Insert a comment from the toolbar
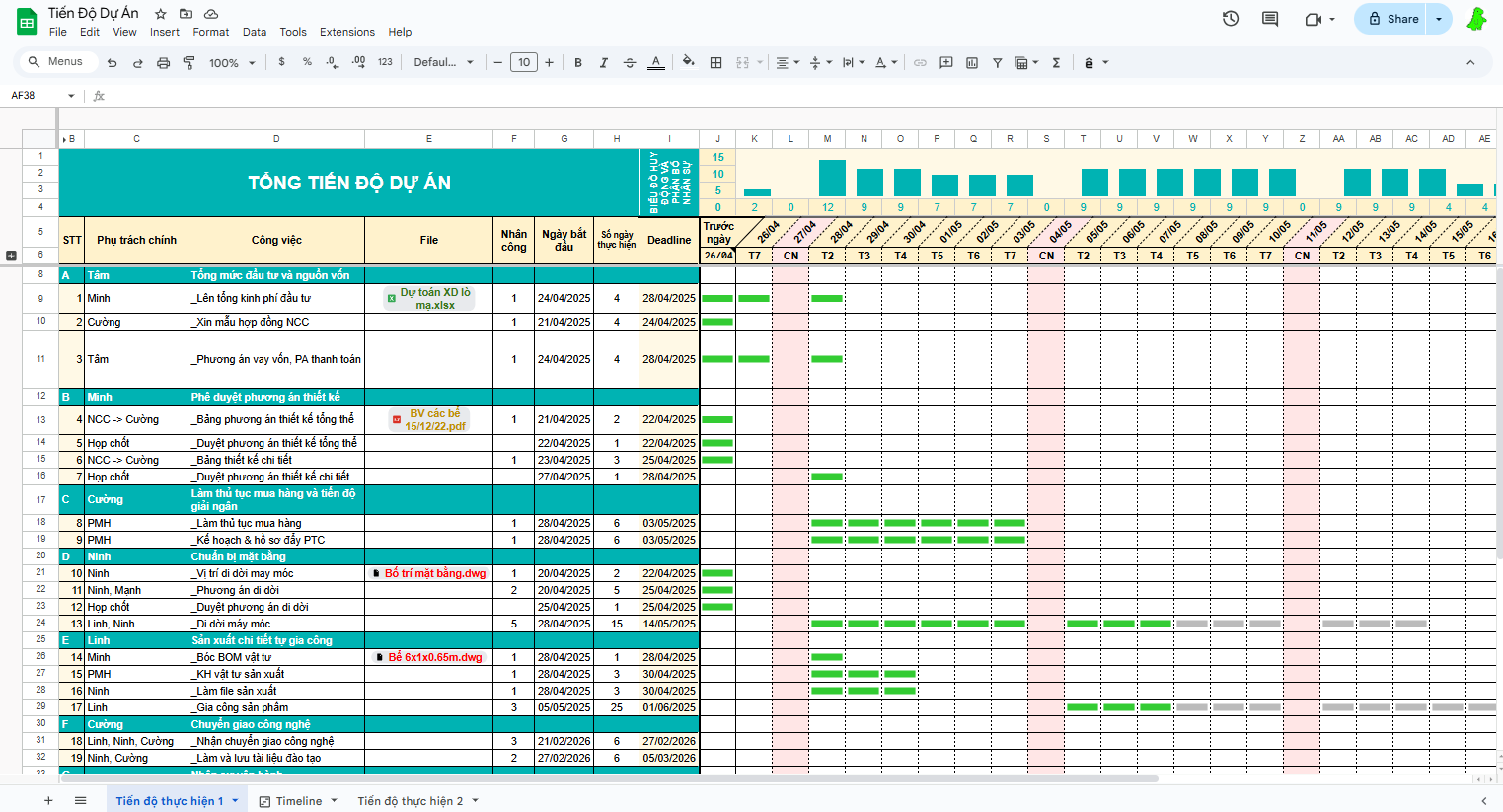 [946, 62]
